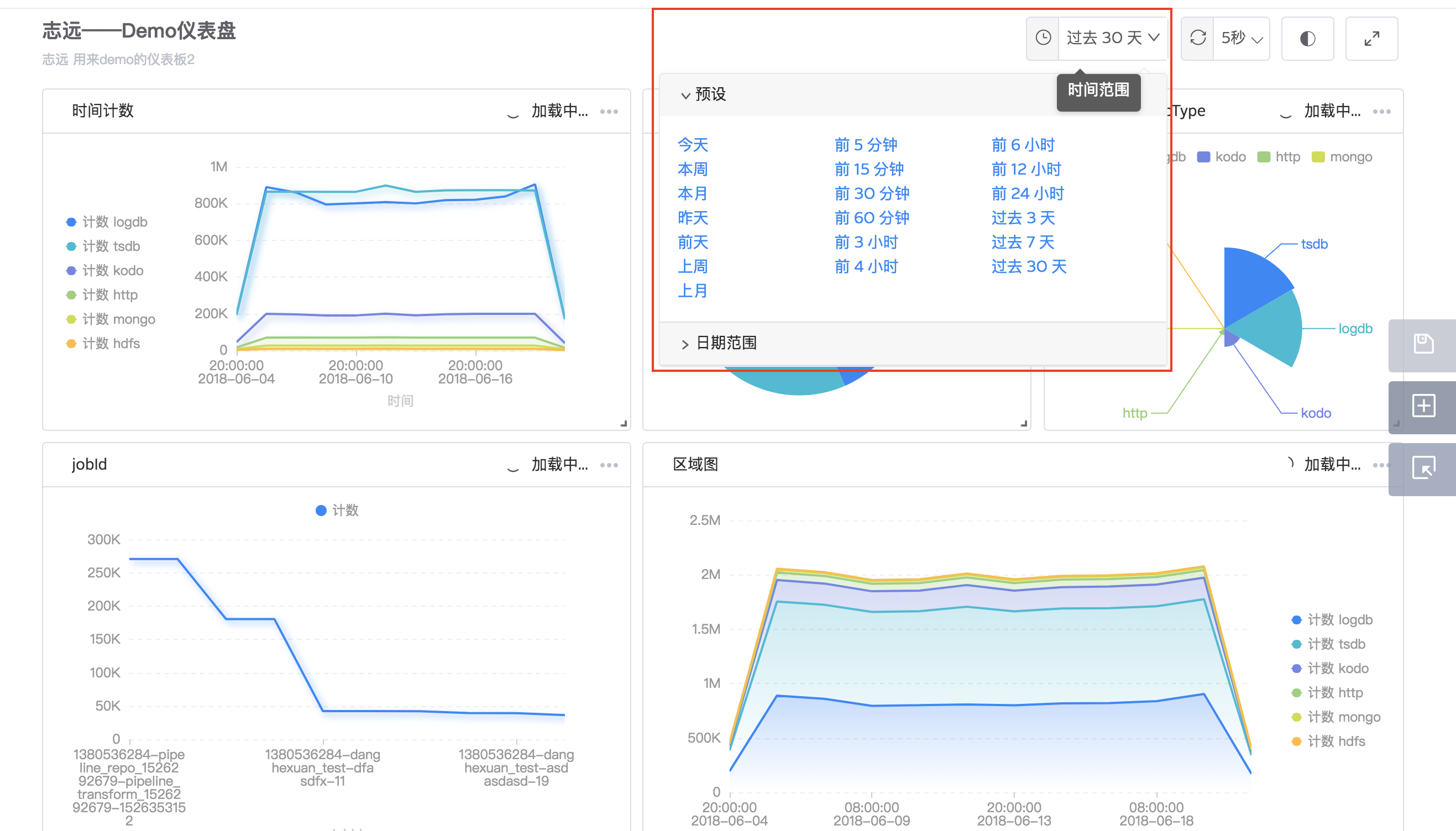This screenshot has height=831, width=1456.
Task: Click the 时间计数 panel title
Action: (x=103, y=111)
